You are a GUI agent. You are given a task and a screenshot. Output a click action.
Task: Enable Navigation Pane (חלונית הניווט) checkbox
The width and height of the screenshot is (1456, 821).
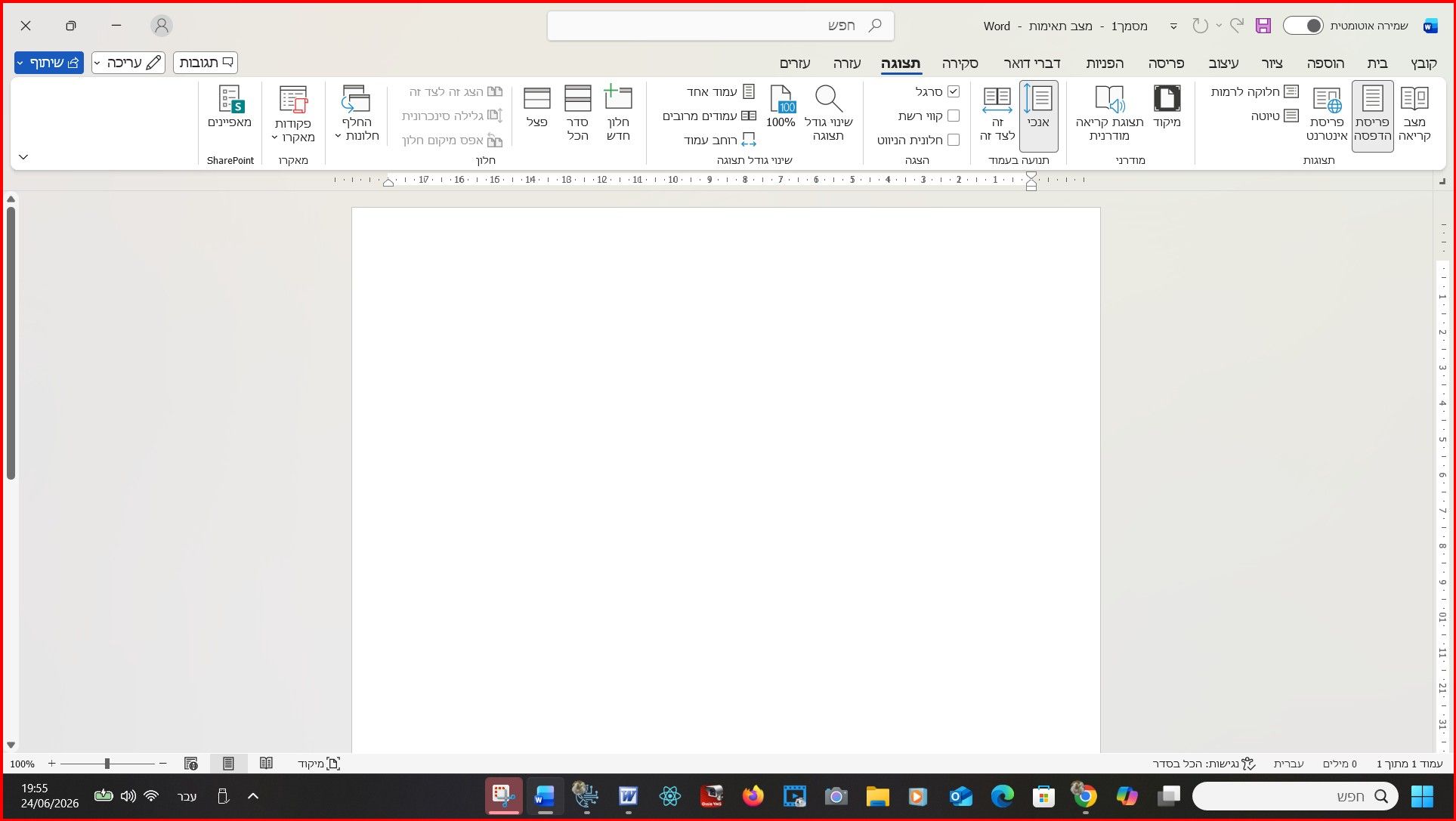click(x=954, y=140)
